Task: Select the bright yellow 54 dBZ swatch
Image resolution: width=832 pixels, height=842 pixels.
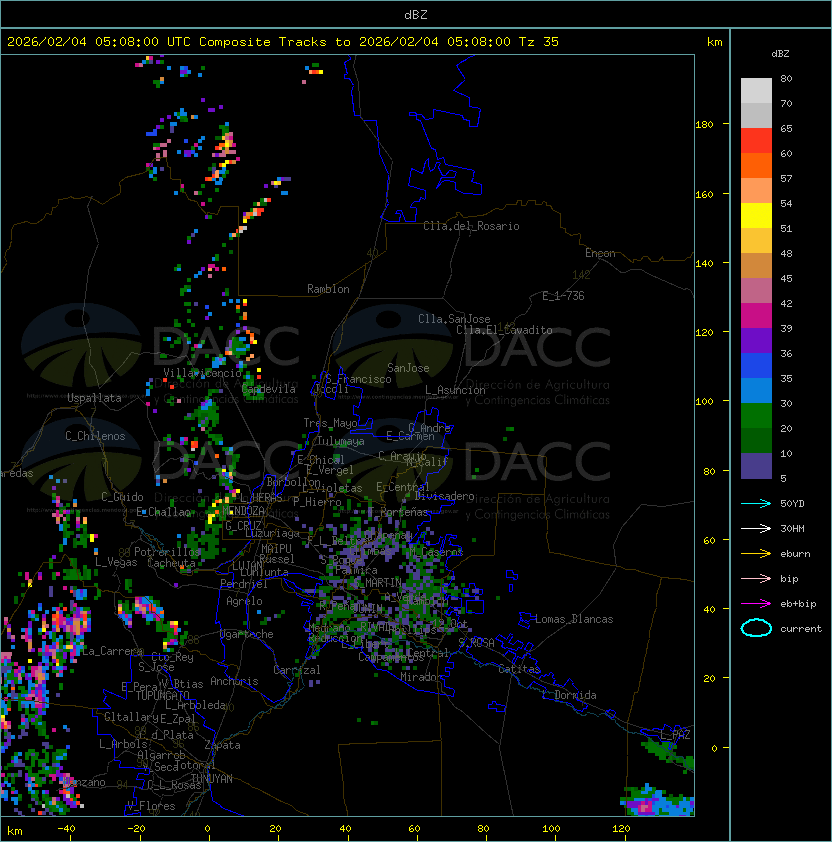Action: [x=756, y=215]
